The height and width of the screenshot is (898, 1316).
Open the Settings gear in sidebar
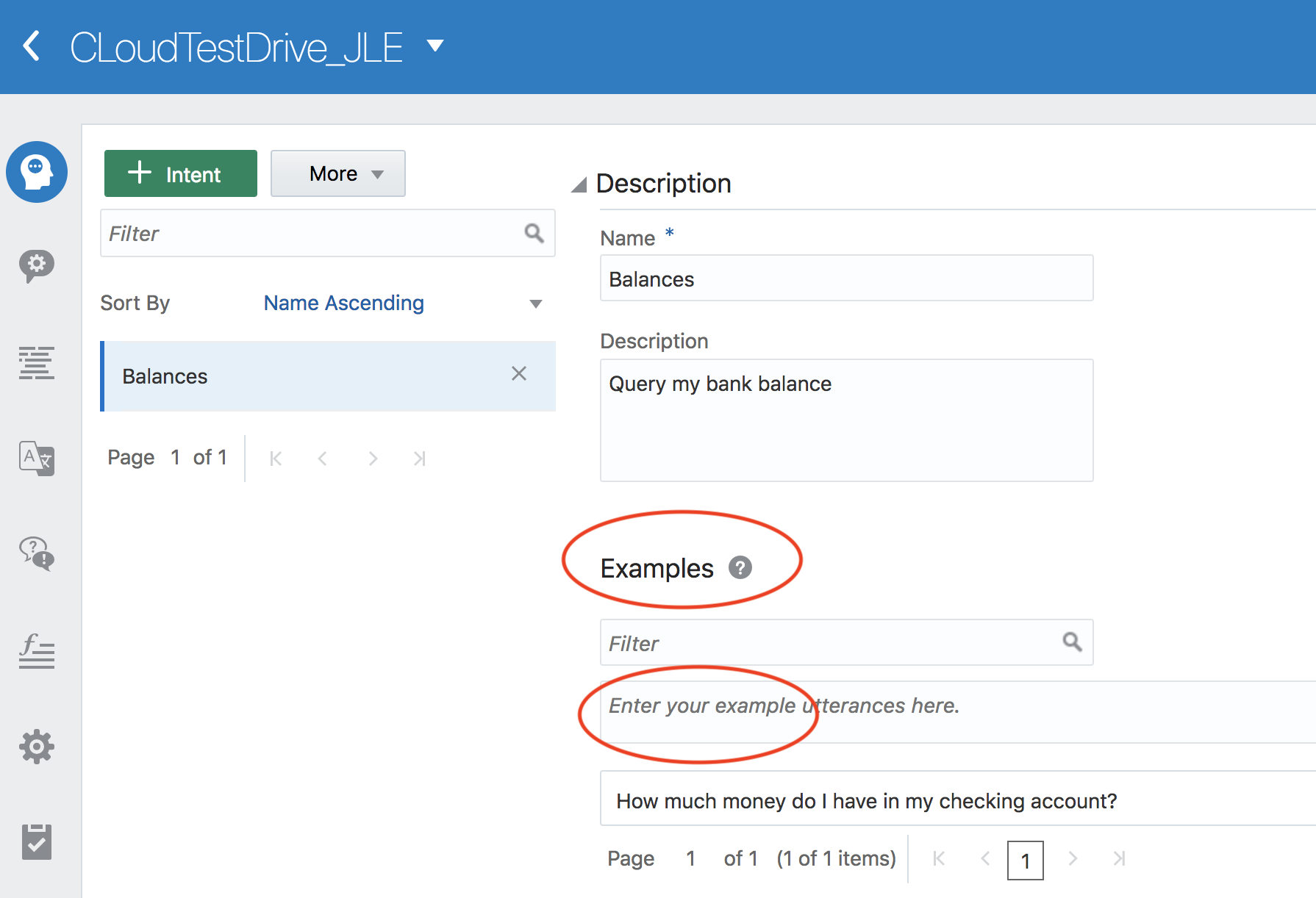tap(37, 747)
